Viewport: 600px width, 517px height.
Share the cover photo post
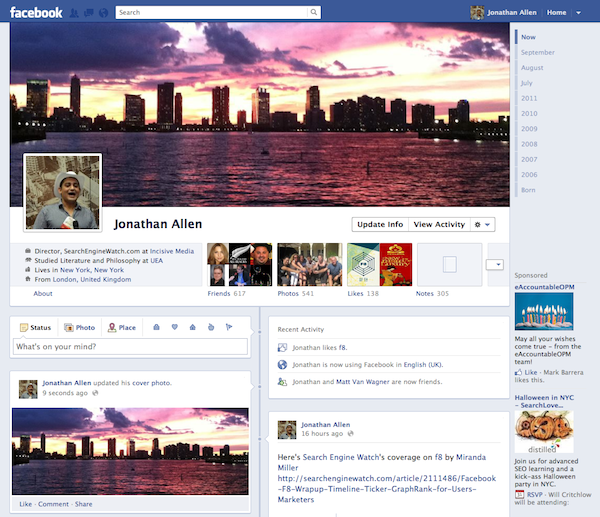tap(83, 504)
